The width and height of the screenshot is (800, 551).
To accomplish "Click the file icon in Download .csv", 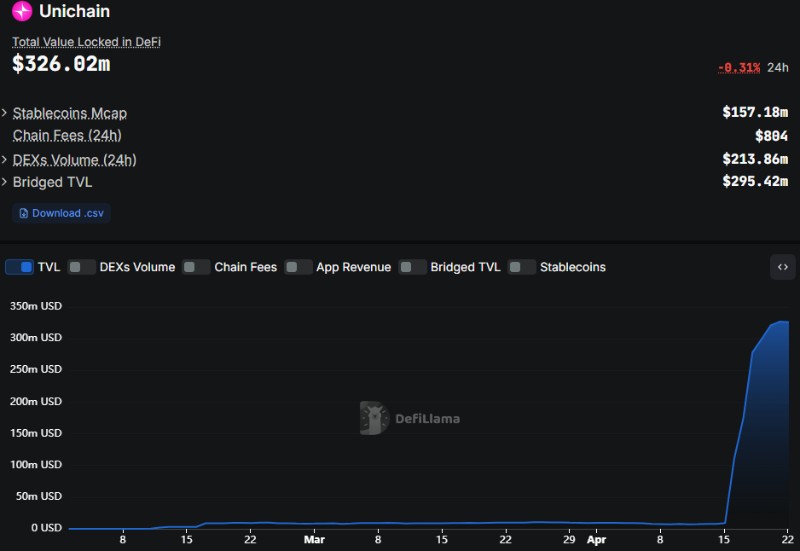I will pyautogui.click(x=24, y=213).
